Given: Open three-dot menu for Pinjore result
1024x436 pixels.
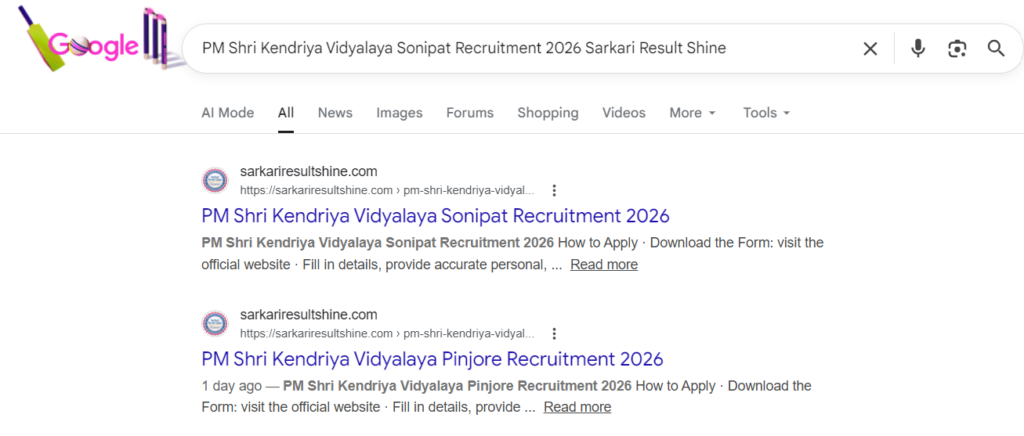Looking at the screenshot, I should 554,334.
